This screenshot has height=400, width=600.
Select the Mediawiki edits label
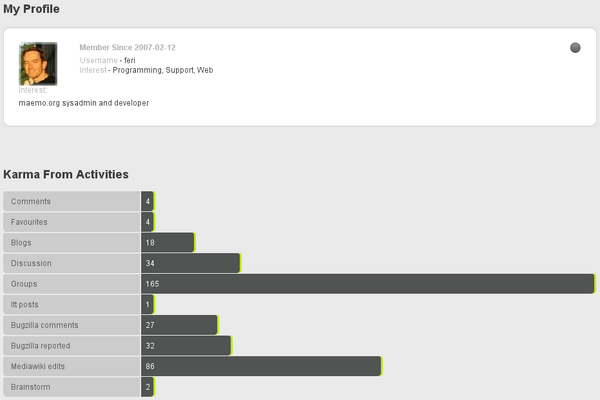point(37,366)
